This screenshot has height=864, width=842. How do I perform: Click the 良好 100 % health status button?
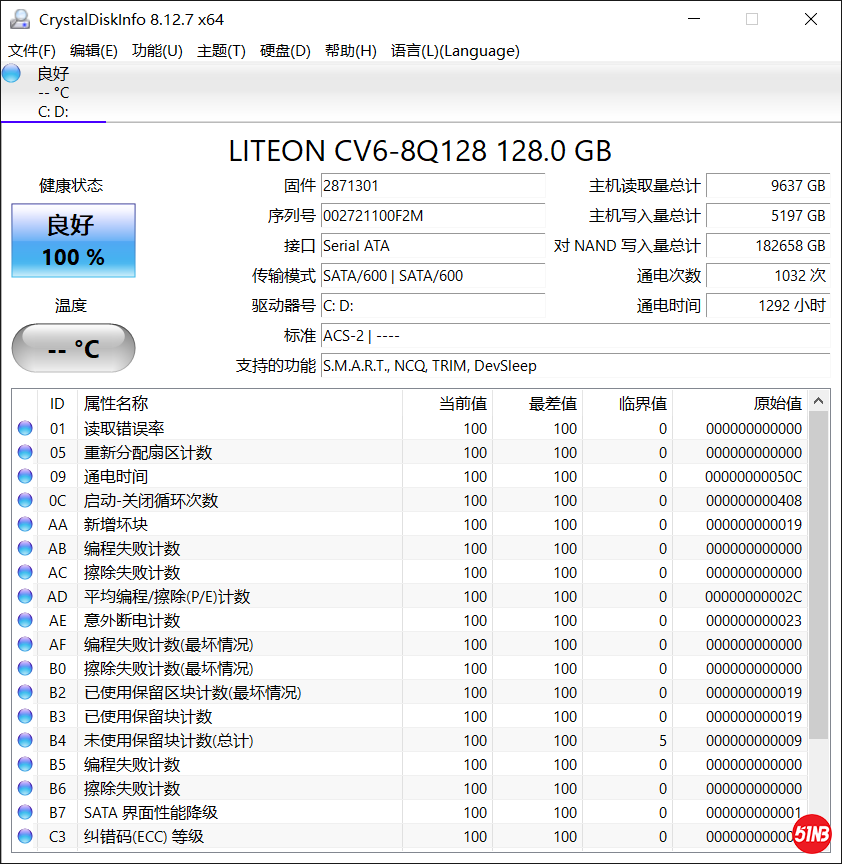tap(73, 241)
